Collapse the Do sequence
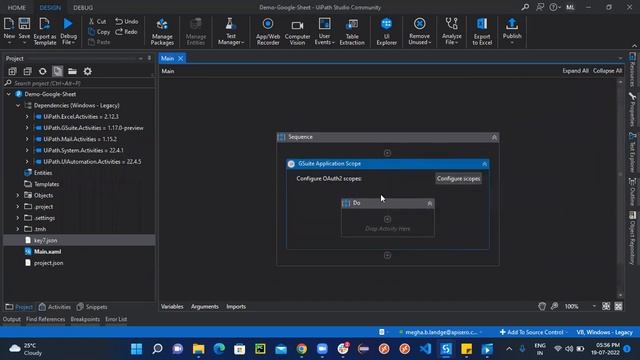 (x=429, y=203)
